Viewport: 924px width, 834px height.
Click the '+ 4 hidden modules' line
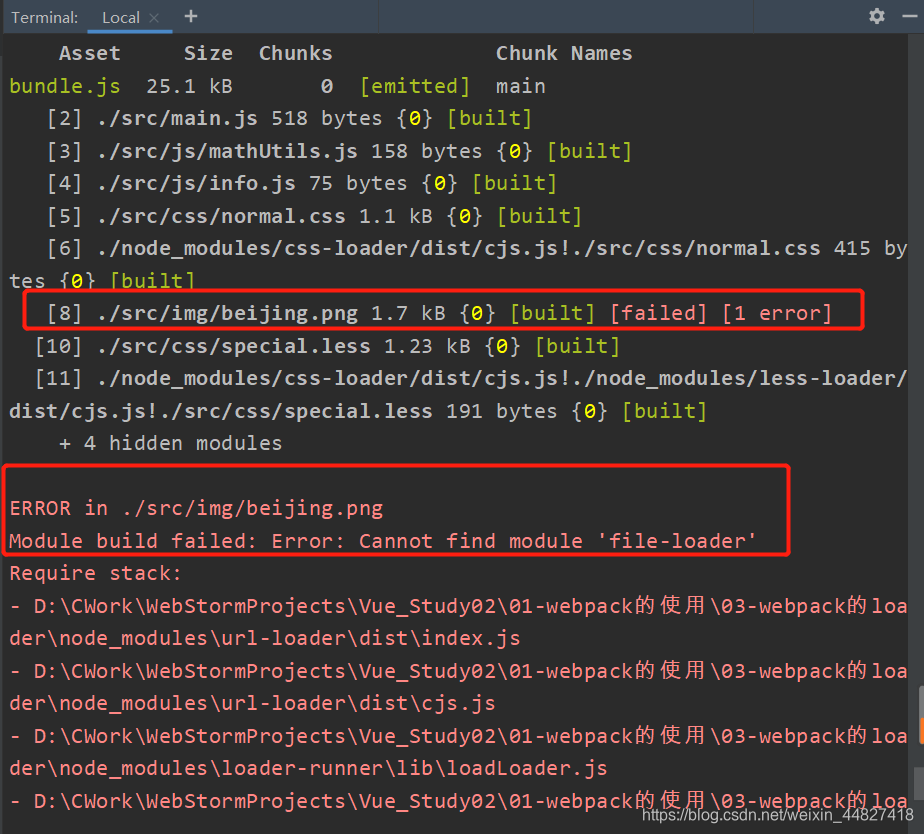tap(171, 443)
